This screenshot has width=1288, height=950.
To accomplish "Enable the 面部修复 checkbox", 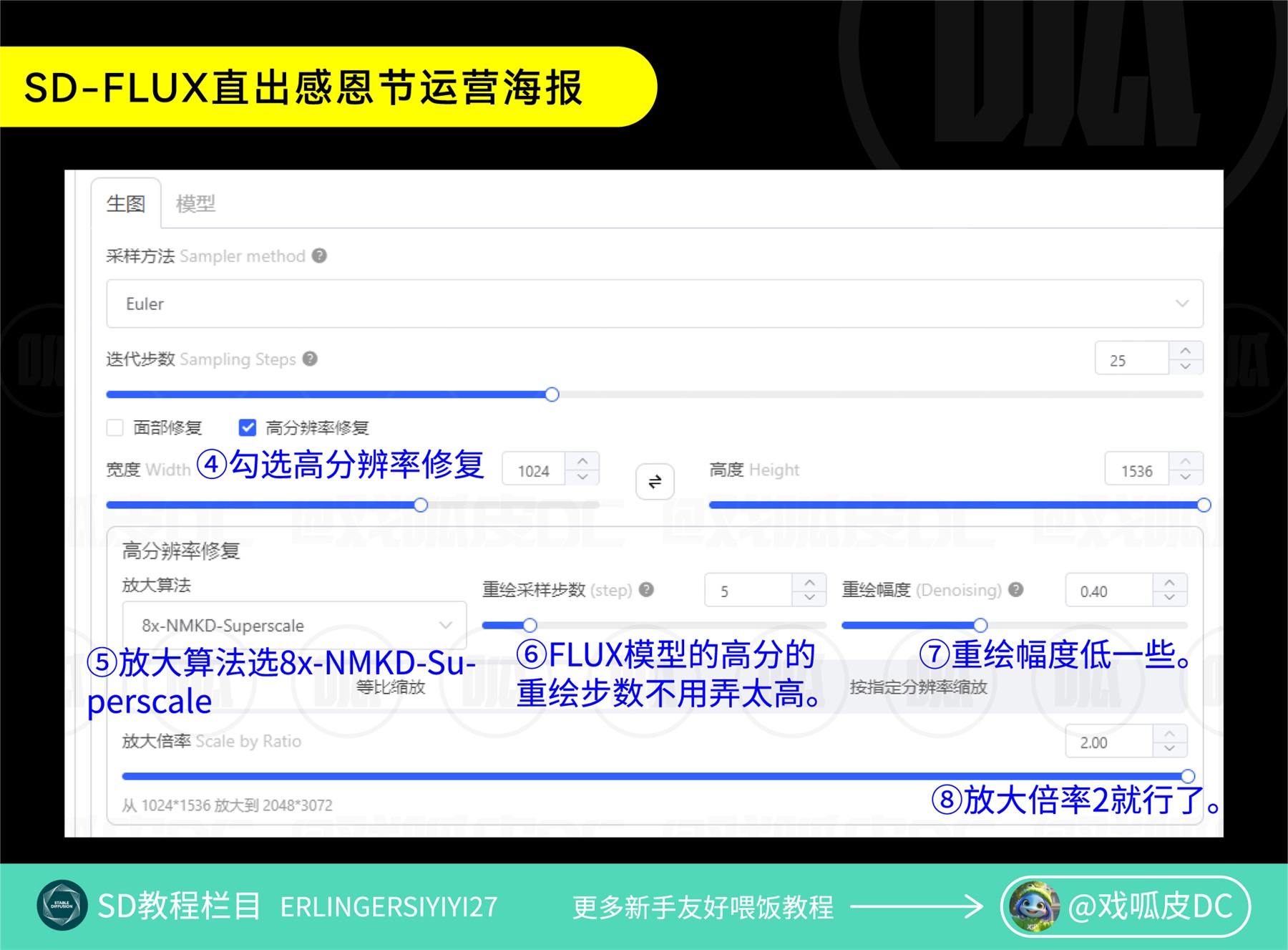I will click(x=115, y=427).
